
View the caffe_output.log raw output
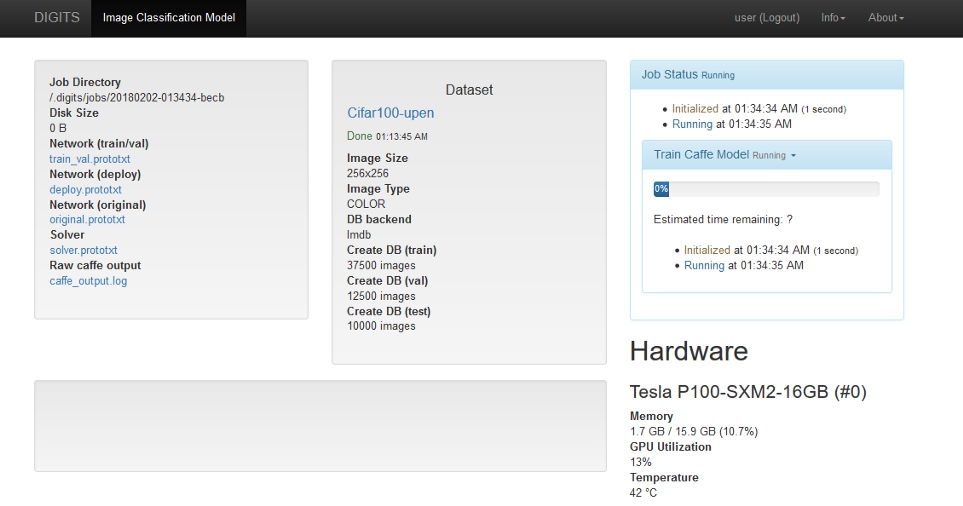click(88, 281)
